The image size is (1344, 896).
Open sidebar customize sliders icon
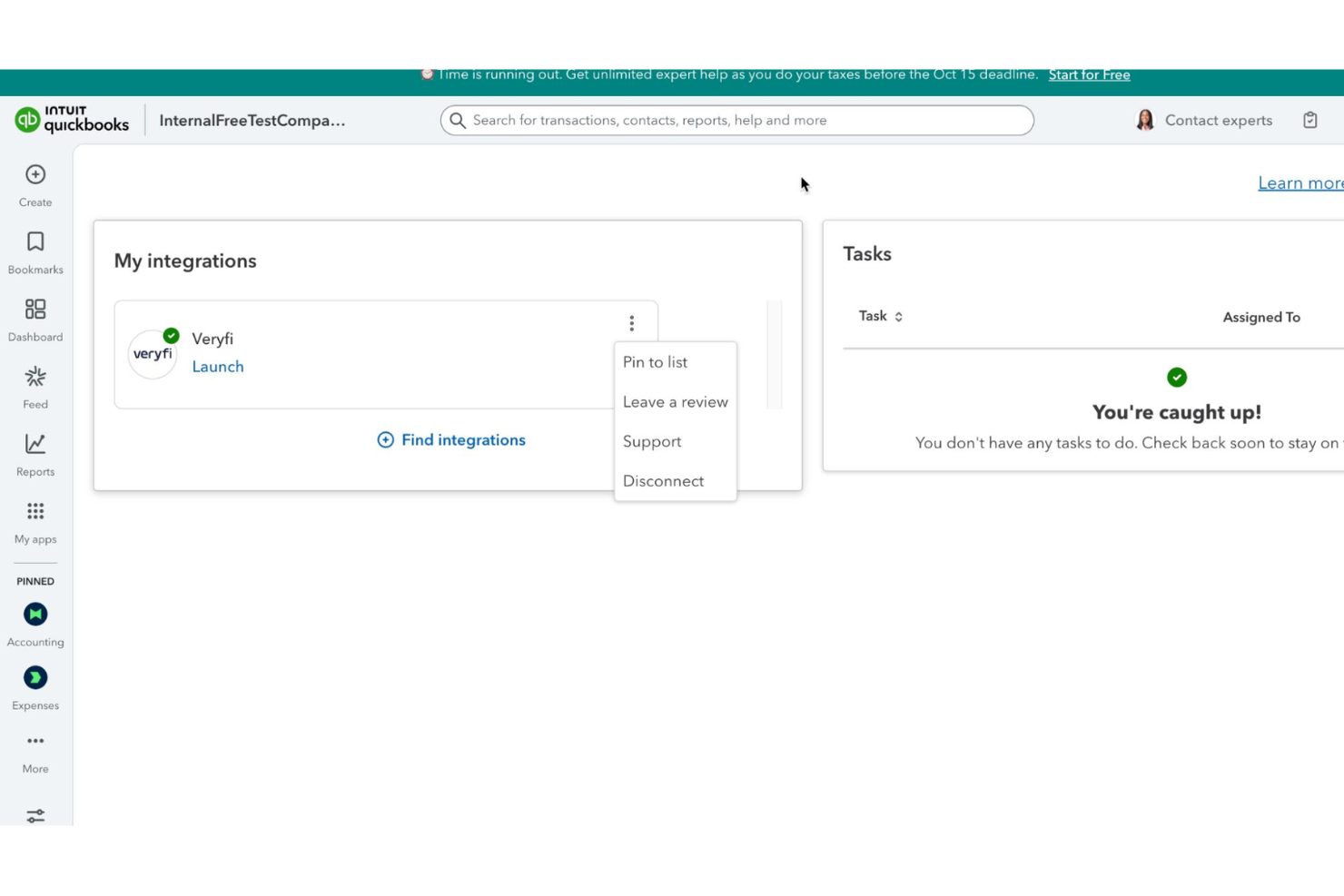[35, 816]
